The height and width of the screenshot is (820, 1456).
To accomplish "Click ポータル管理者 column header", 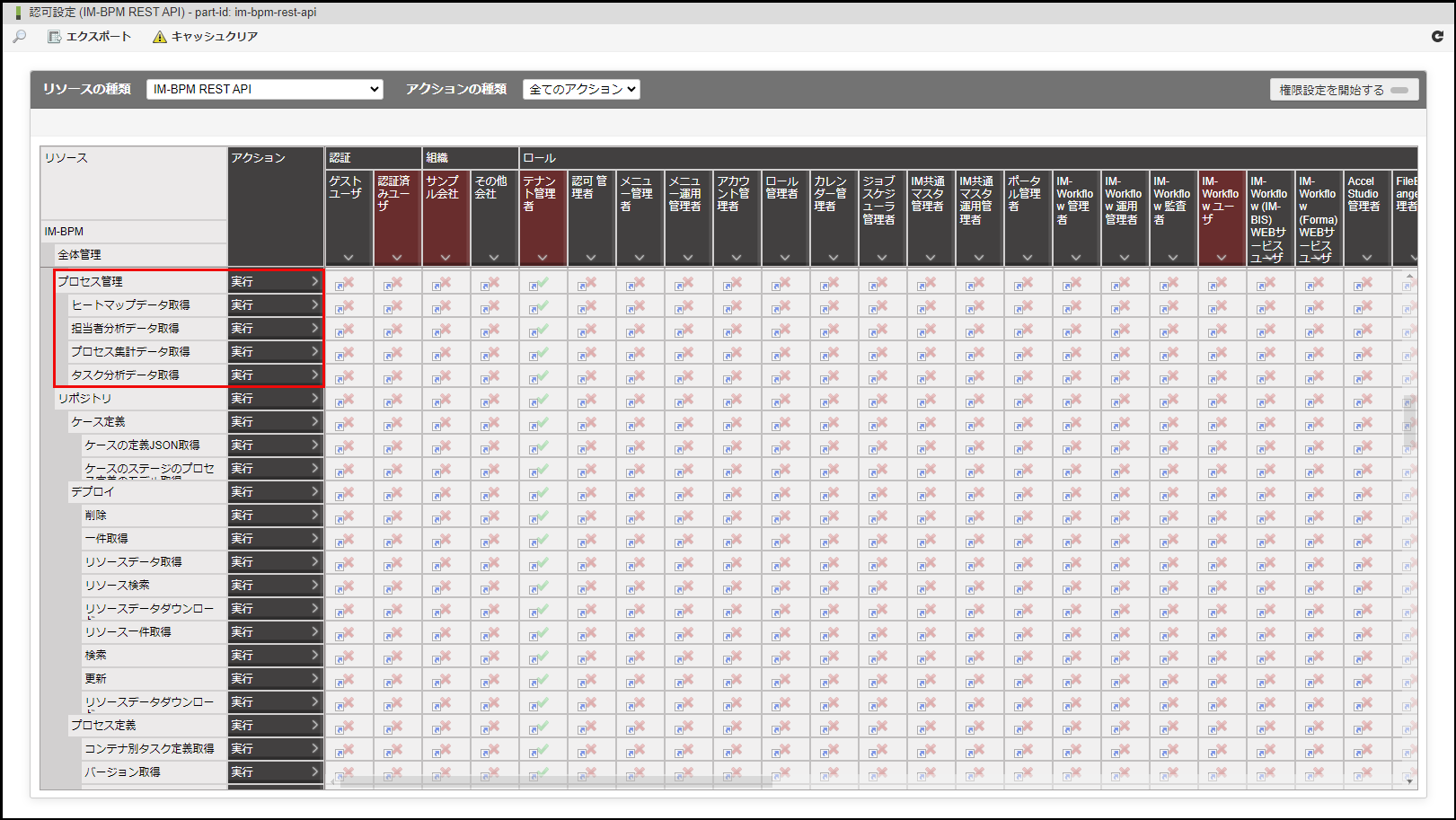I will [1028, 218].
